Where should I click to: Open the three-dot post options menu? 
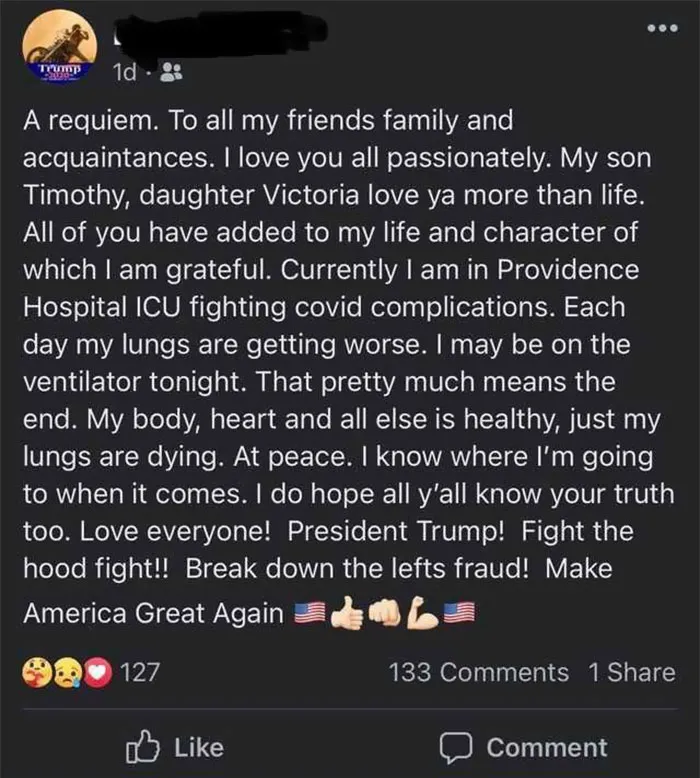click(663, 28)
